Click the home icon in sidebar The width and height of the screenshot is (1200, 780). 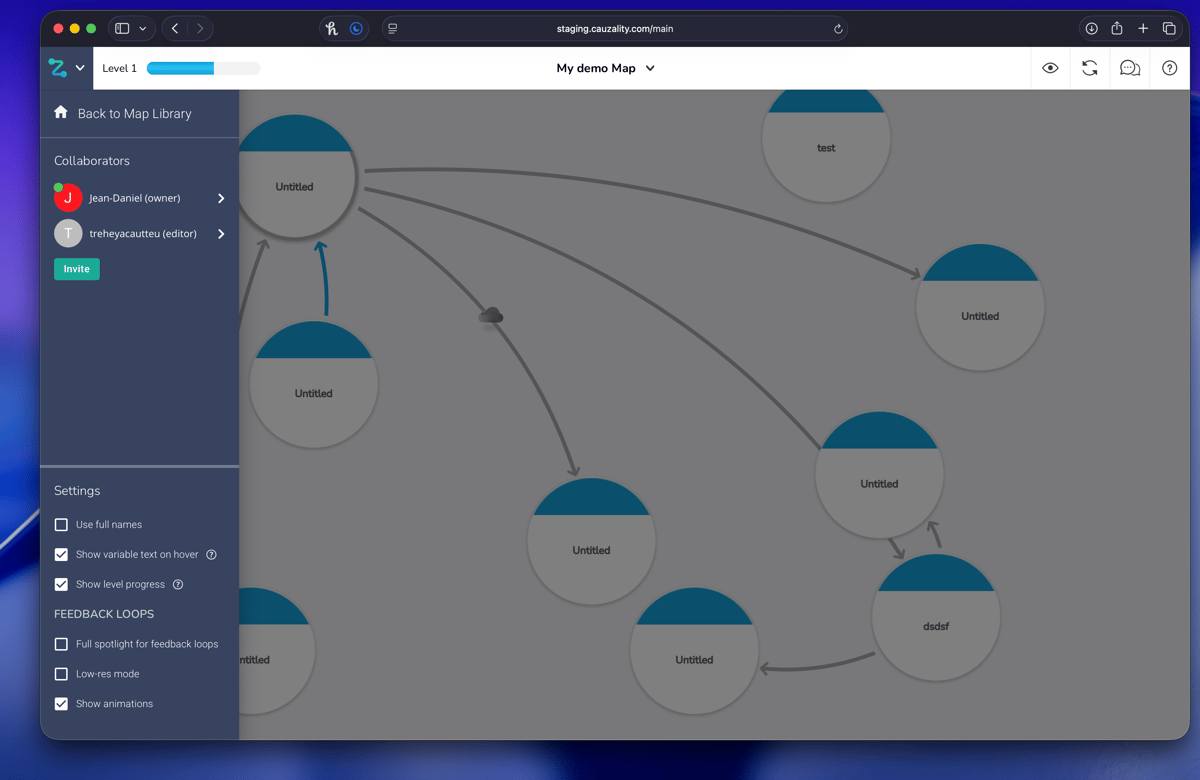tap(61, 113)
